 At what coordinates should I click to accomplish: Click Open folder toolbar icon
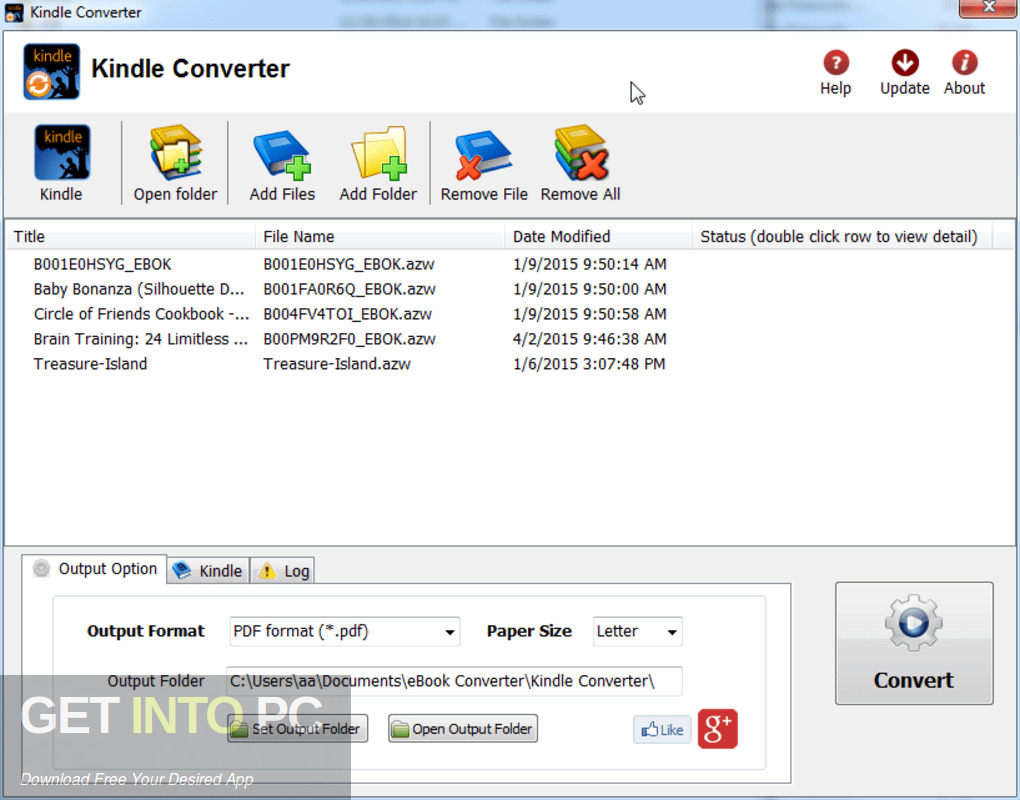pyautogui.click(x=175, y=163)
